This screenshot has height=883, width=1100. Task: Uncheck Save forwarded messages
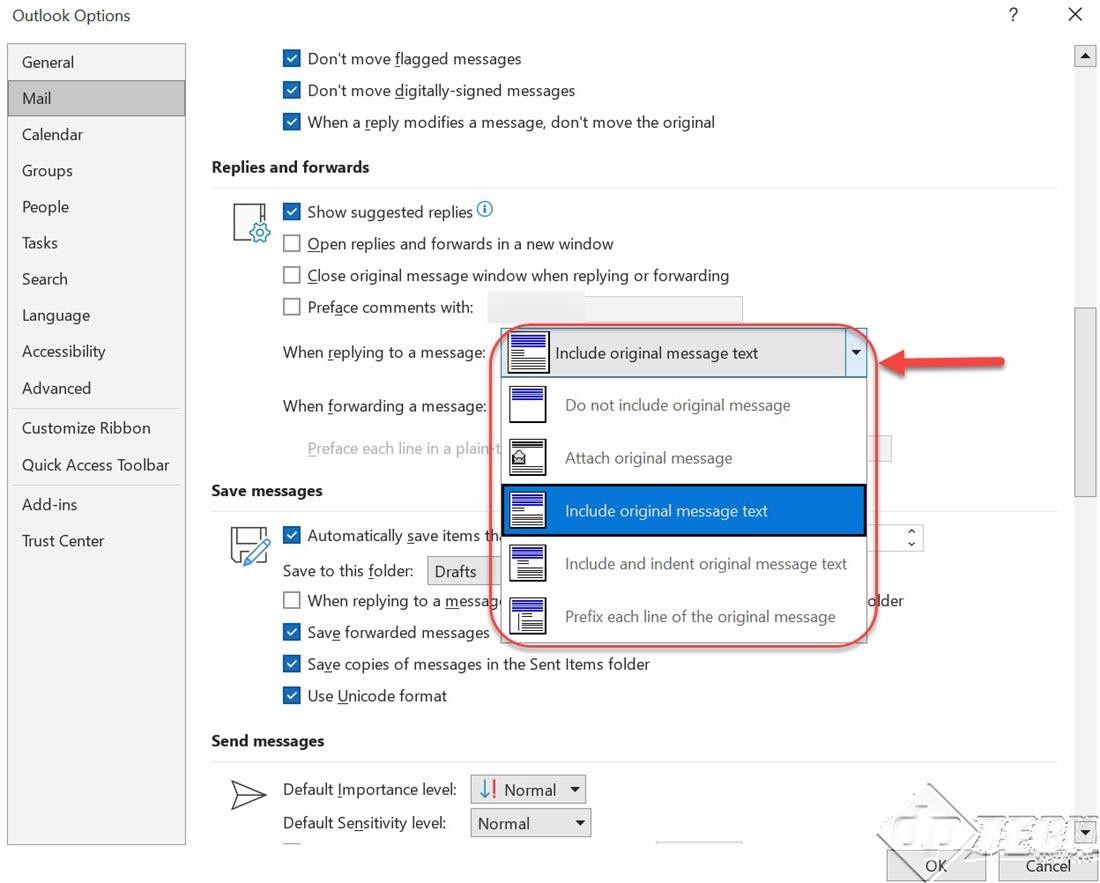(292, 632)
